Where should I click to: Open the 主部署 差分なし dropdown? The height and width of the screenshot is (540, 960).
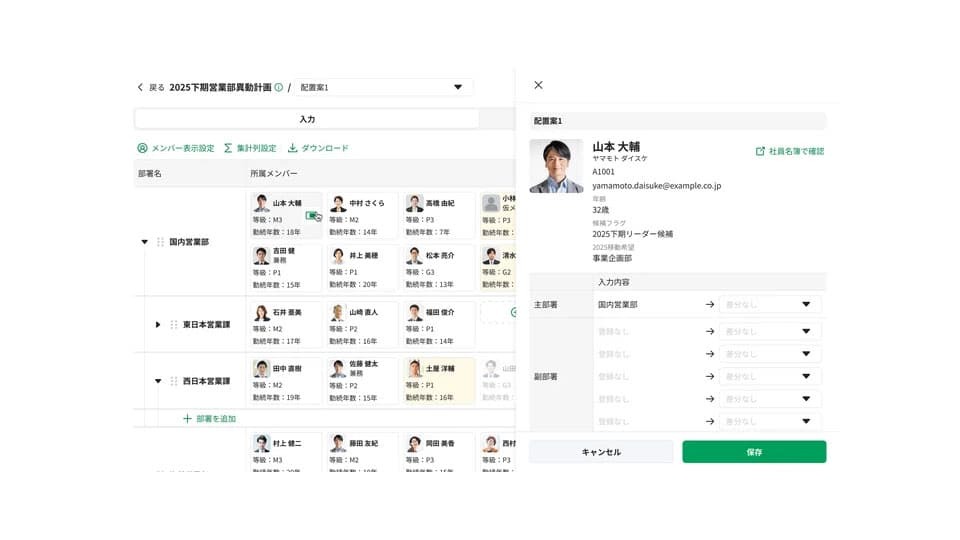click(770, 304)
